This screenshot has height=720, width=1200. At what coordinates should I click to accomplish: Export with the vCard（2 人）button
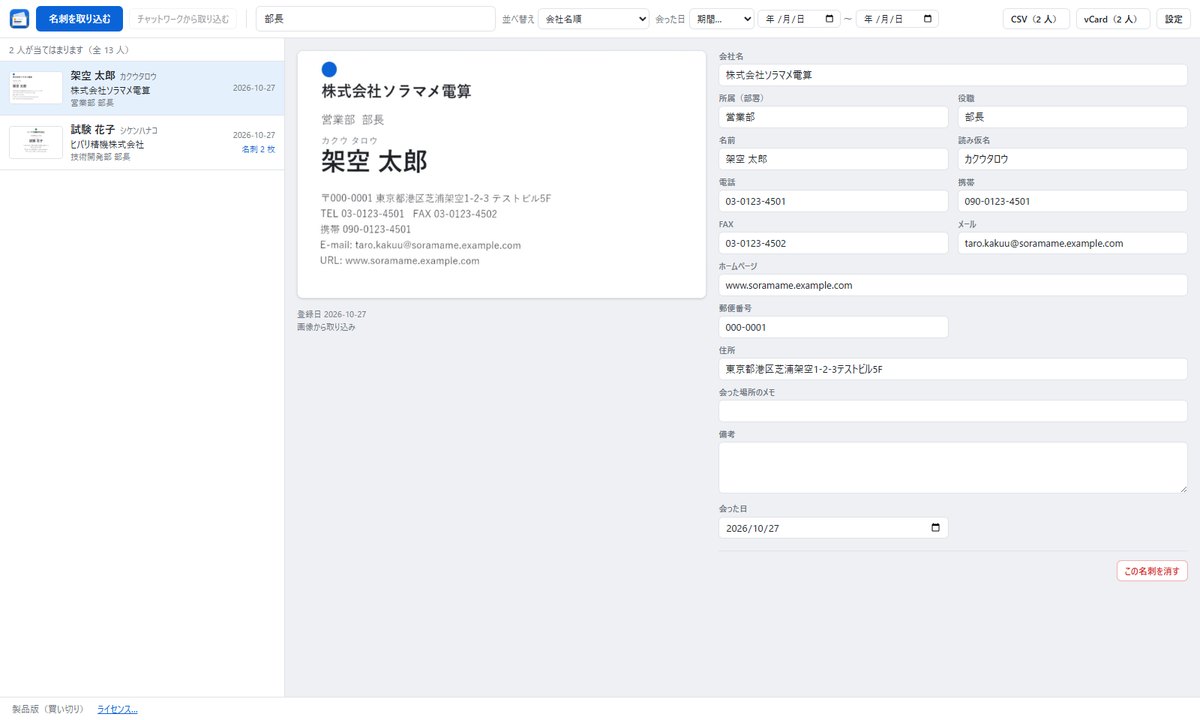point(1113,19)
